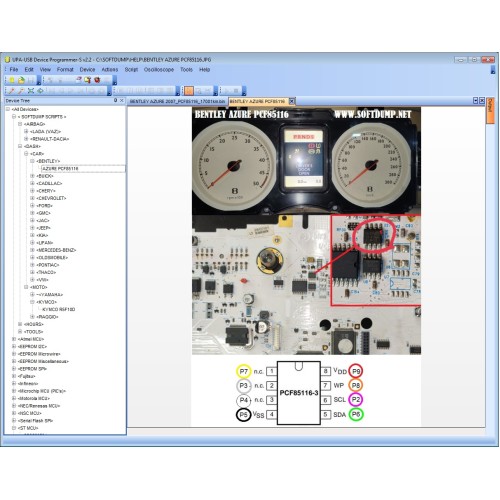Click the red bug debug toolbar icon
The image size is (500, 500).
point(97,80)
